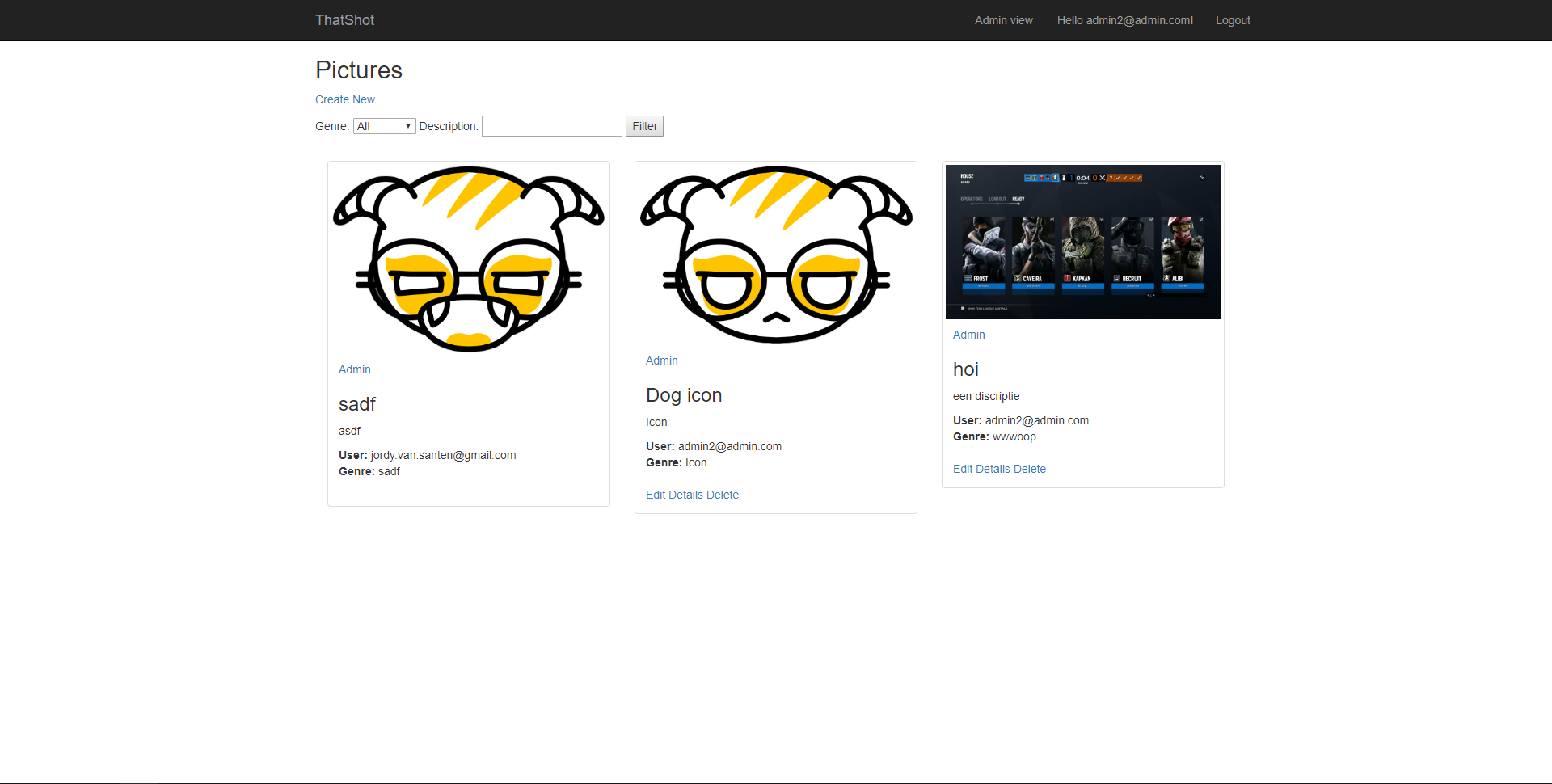Click the Genre: filter label
Image resolution: width=1552 pixels, height=784 pixels.
pos(332,126)
